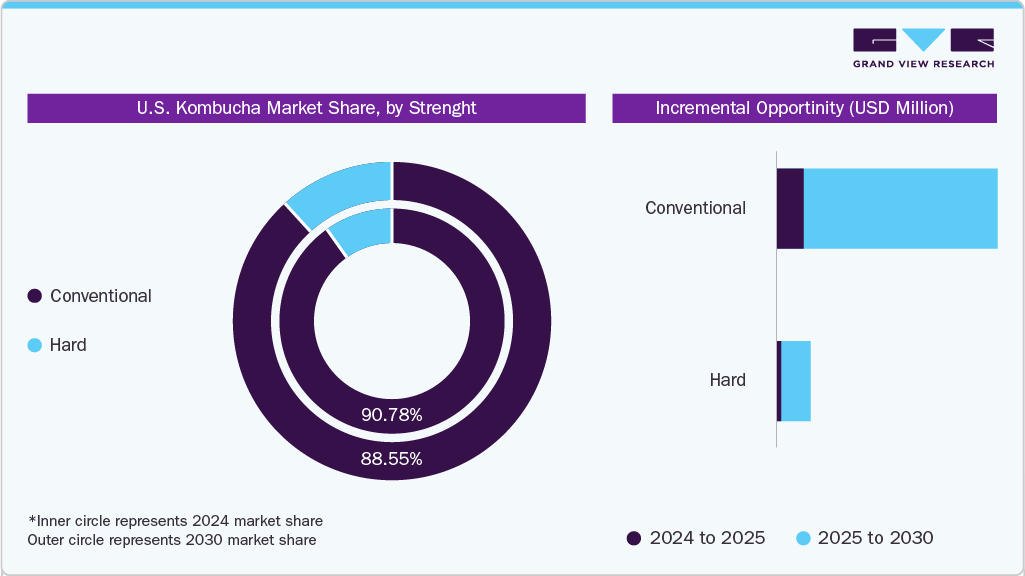Click the light blue Hard legend dot
The image size is (1025, 576).
pos(35,345)
